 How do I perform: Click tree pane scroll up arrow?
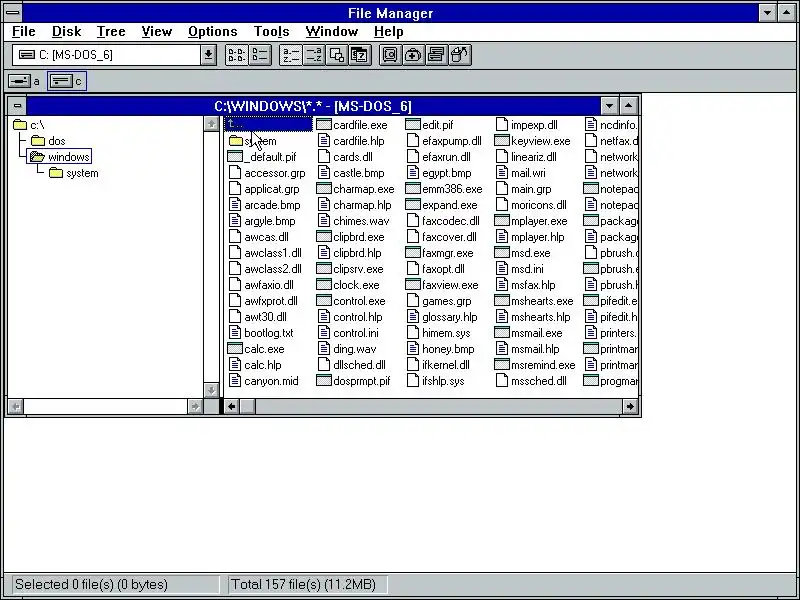point(211,124)
